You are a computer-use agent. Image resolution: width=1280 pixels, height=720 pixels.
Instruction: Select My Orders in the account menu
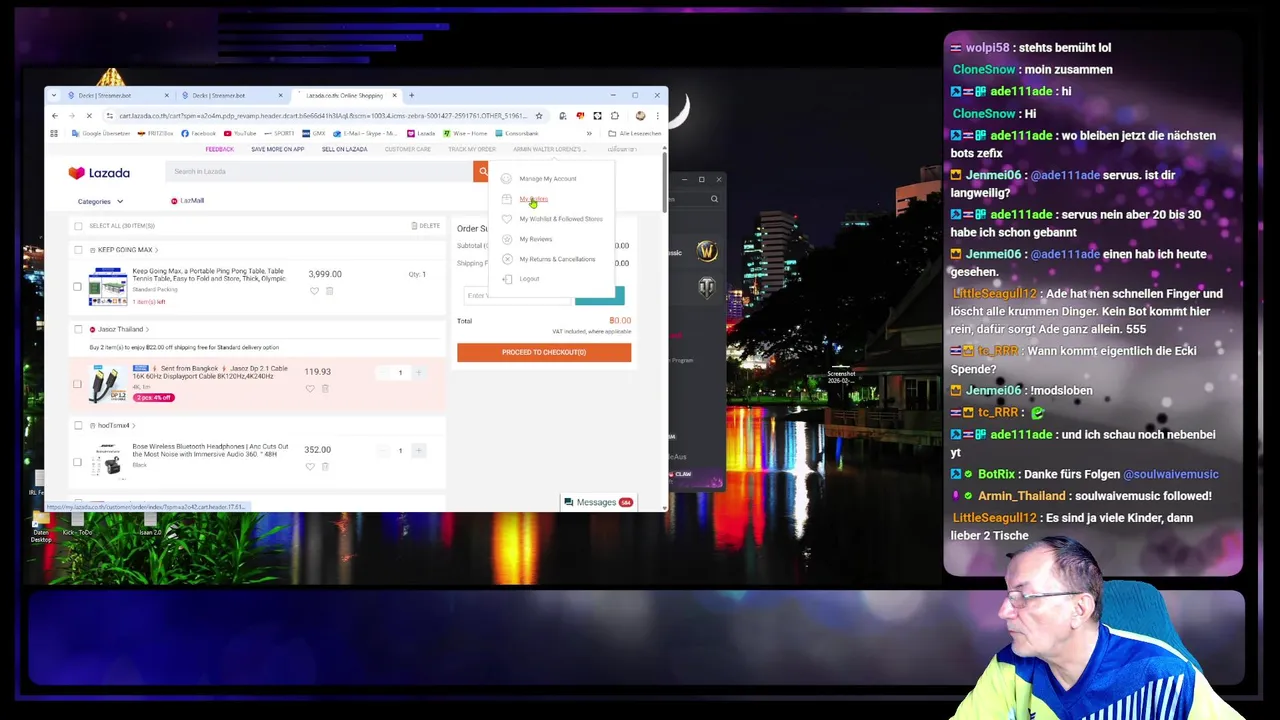pyautogui.click(x=533, y=199)
